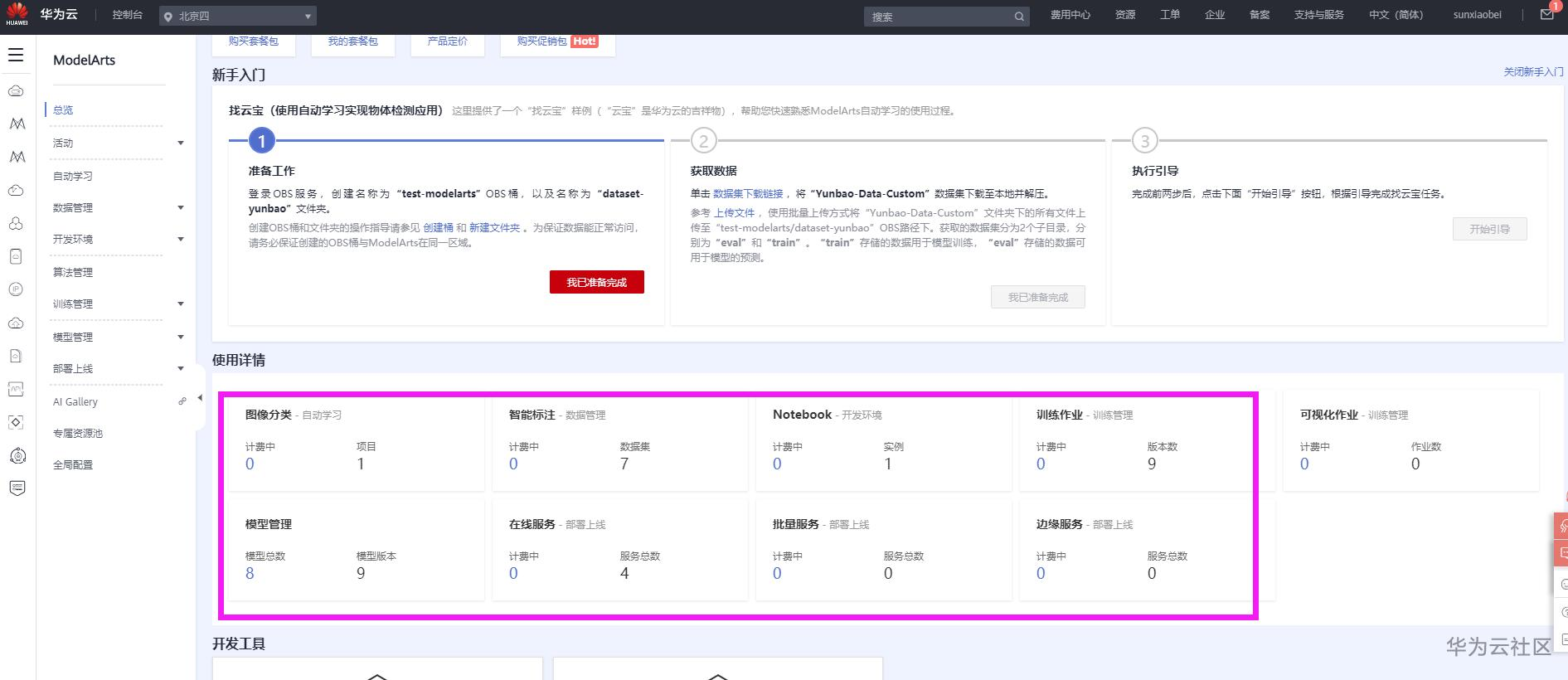
Task: Select step 1 circle 准备工作
Action: click(x=261, y=141)
